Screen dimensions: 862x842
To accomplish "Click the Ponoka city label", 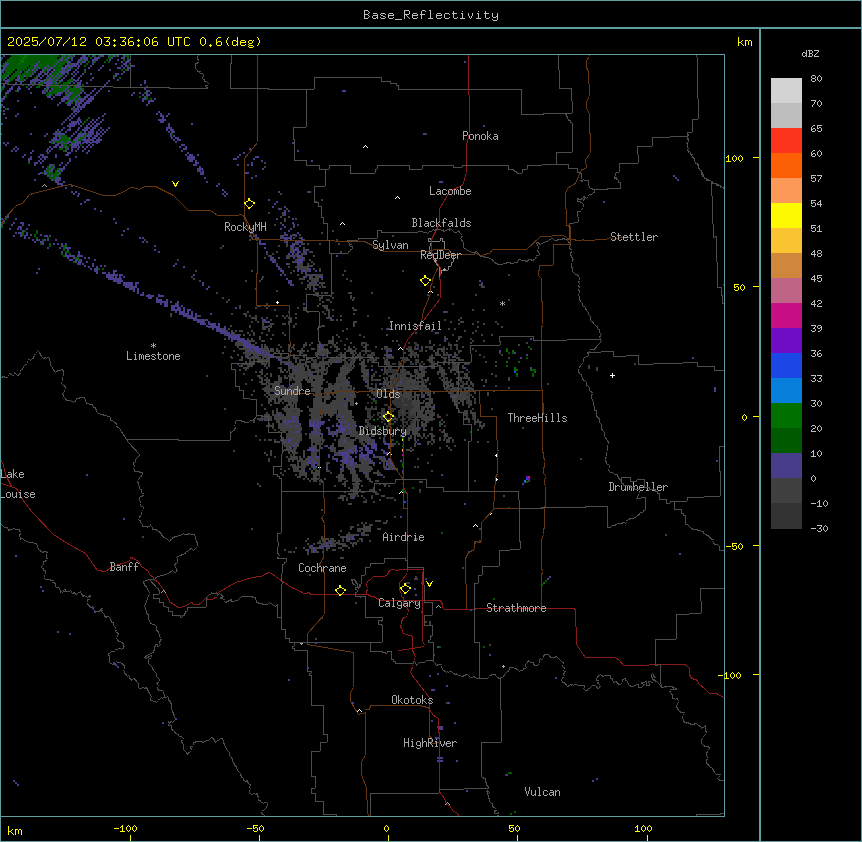I will (480, 136).
